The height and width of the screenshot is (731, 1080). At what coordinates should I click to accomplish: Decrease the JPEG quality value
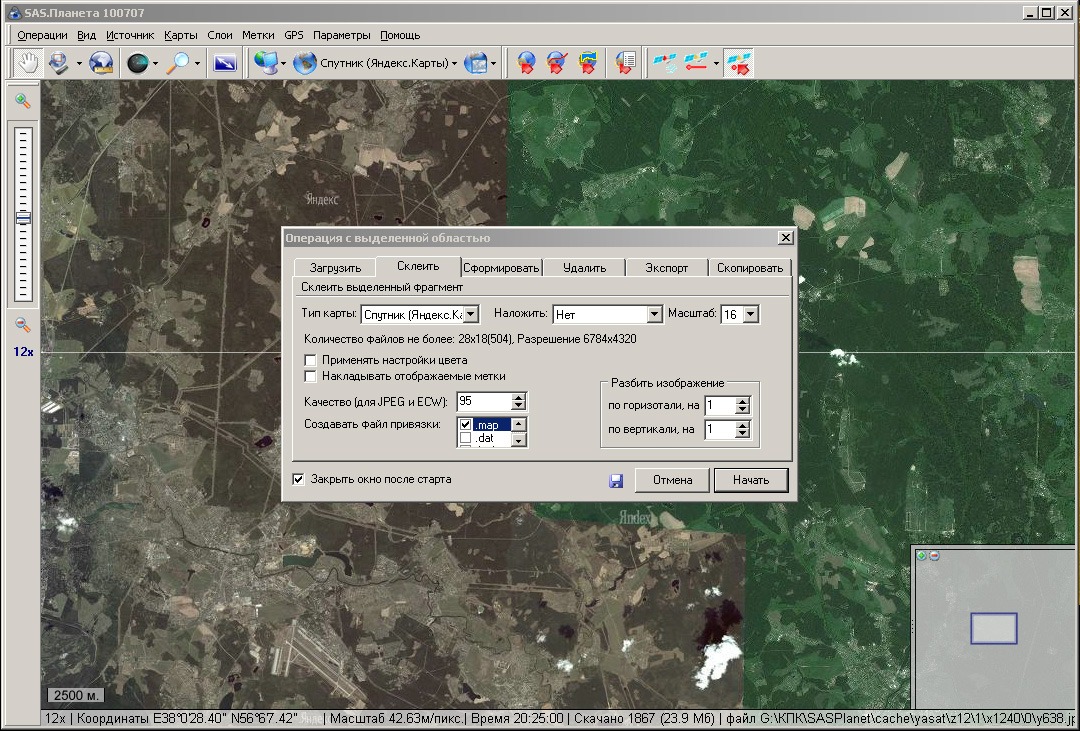(x=519, y=406)
